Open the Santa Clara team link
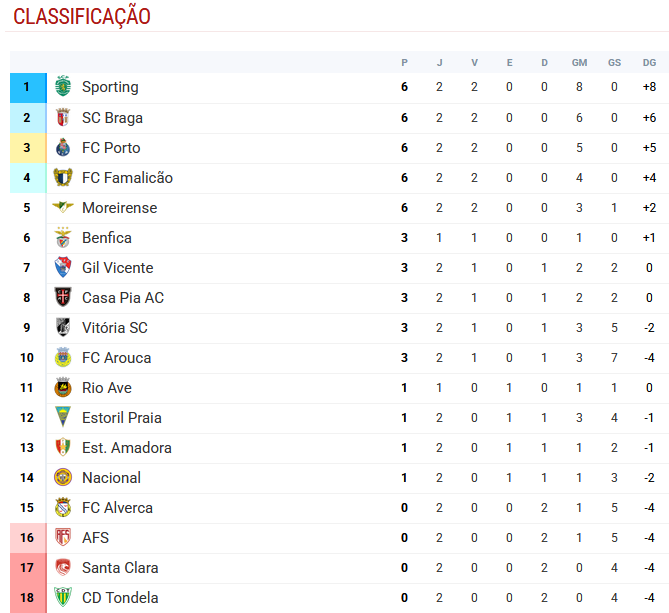The height and width of the screenshot is (613, 669). tap(120, 567)
